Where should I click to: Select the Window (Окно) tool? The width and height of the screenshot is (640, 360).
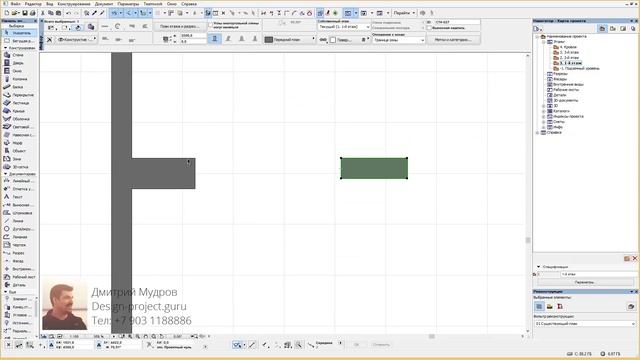[18, 71]
